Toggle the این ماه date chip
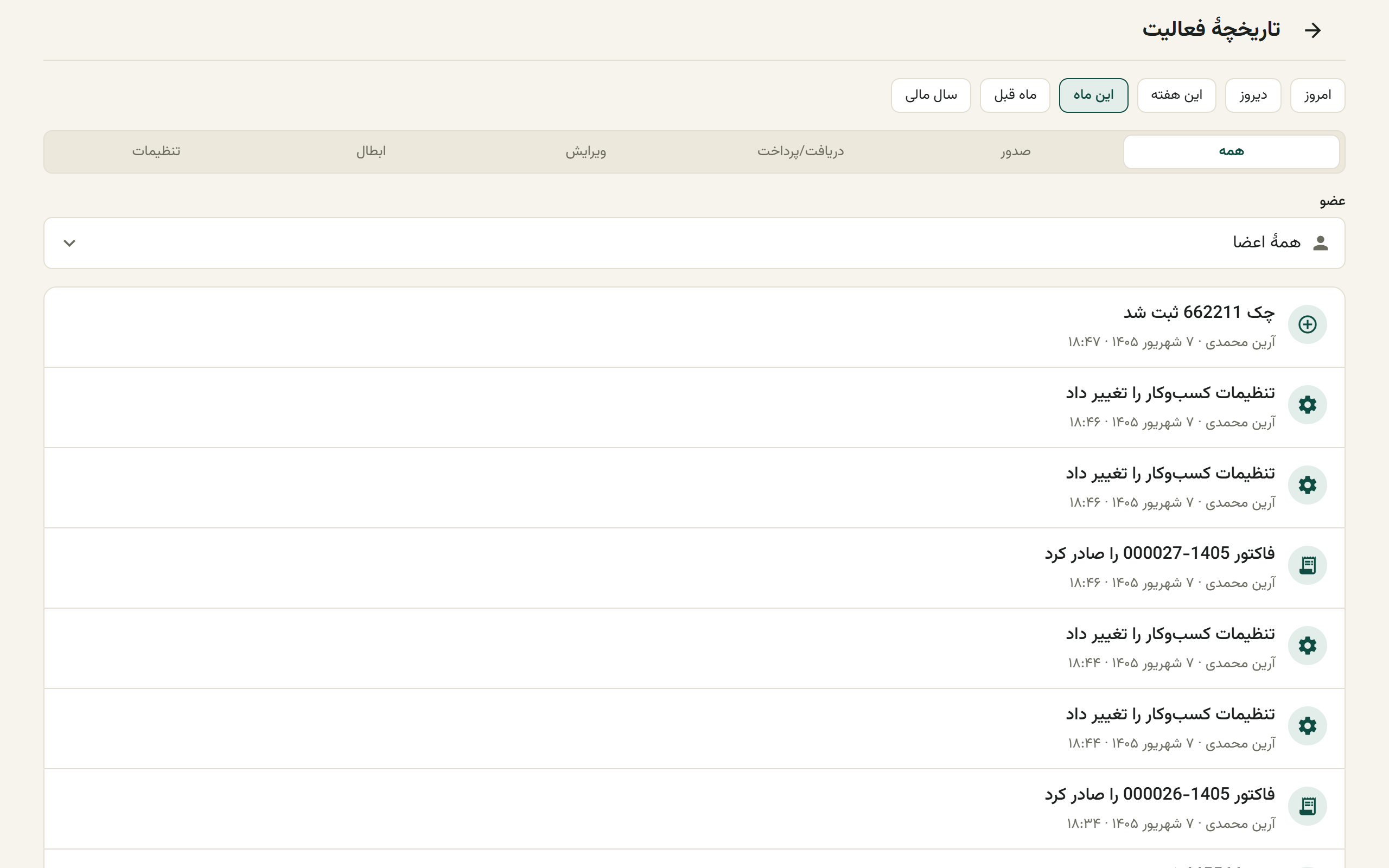Screen dimensions: 1389x868 1093,95
